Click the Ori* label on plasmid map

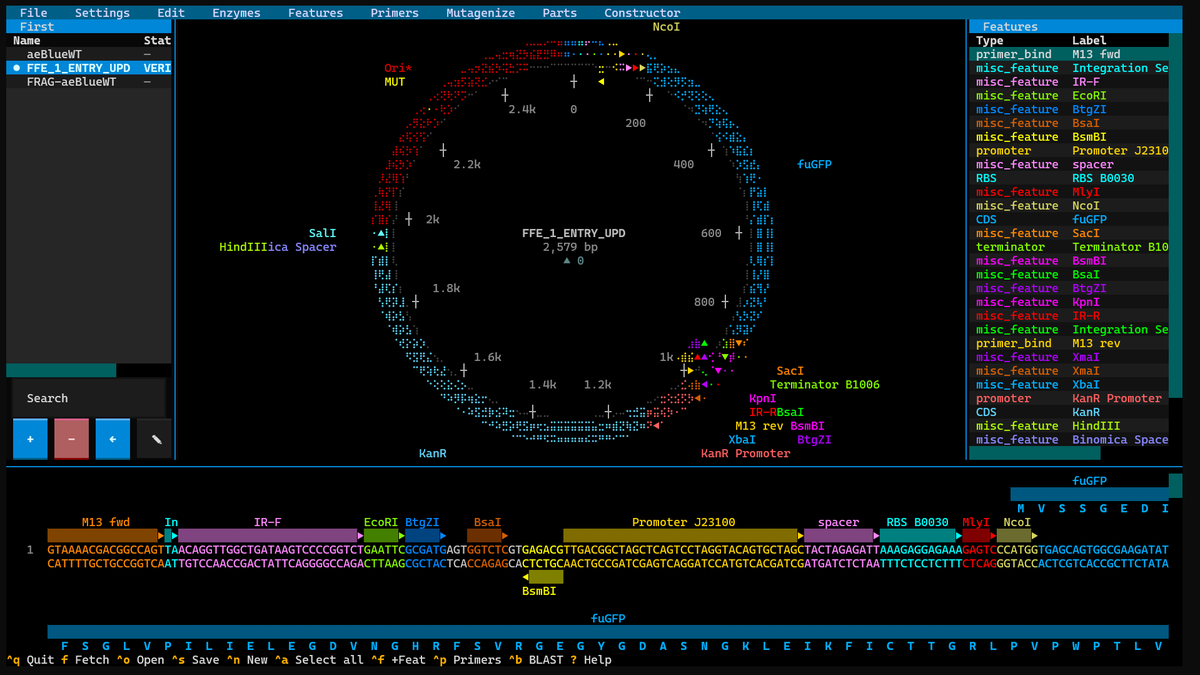point(398,68)
